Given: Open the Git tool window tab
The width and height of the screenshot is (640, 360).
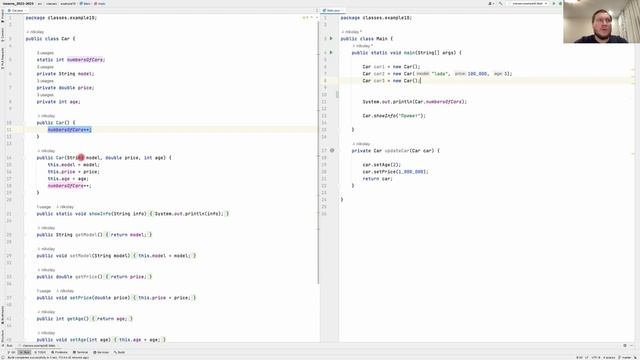Looking at the screenshot, I should (12, 352).
